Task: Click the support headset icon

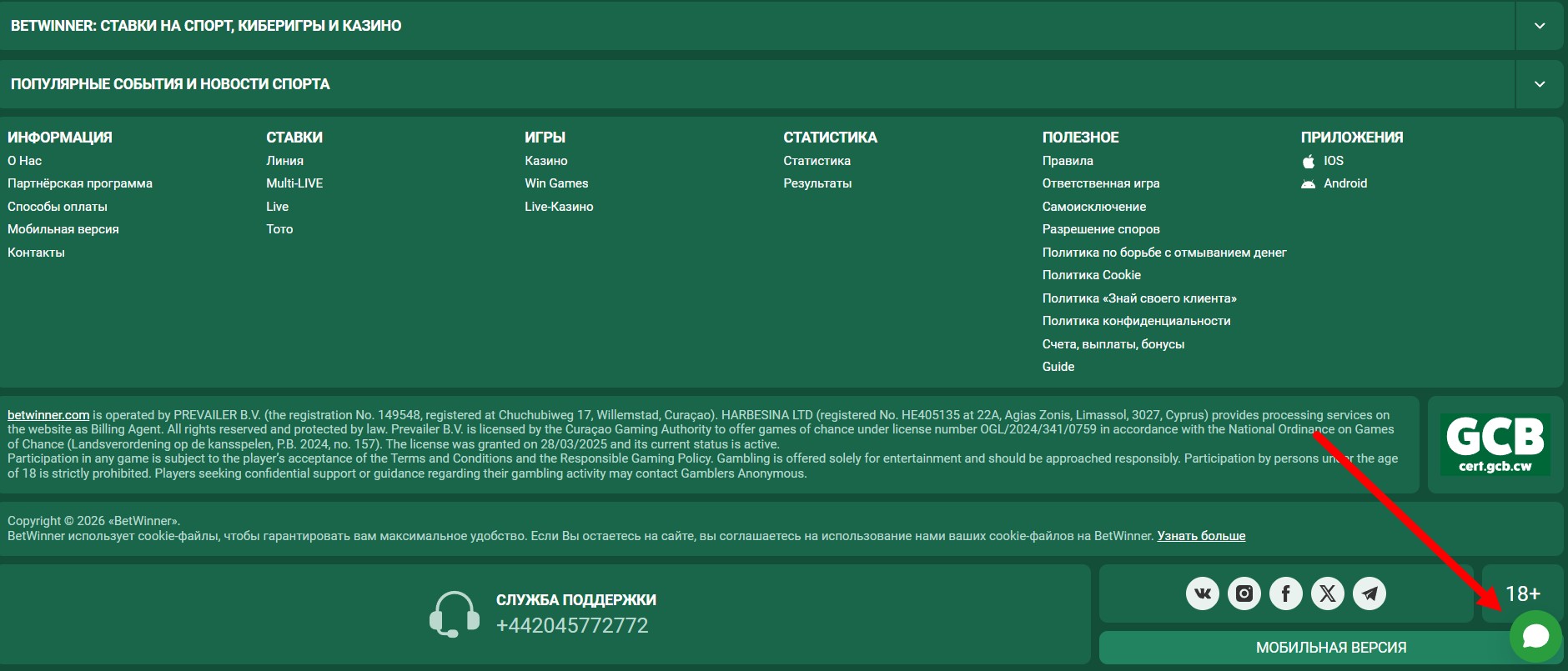Action: 454,614
